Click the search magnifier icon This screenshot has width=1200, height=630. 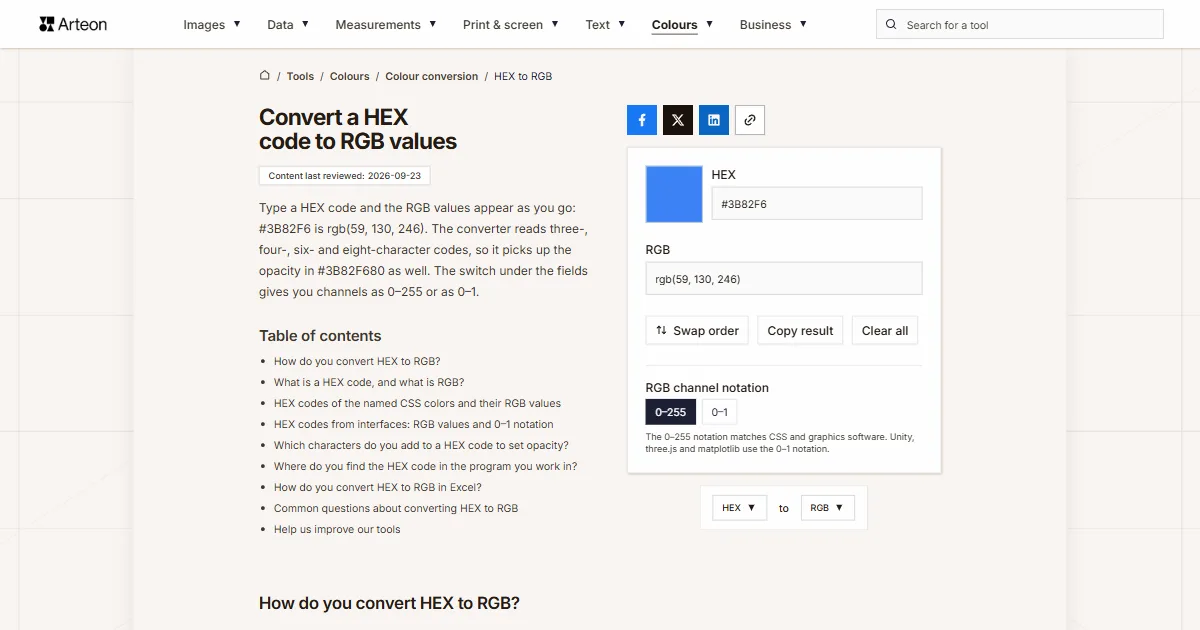pyautogui.click(x=892, y=24)
